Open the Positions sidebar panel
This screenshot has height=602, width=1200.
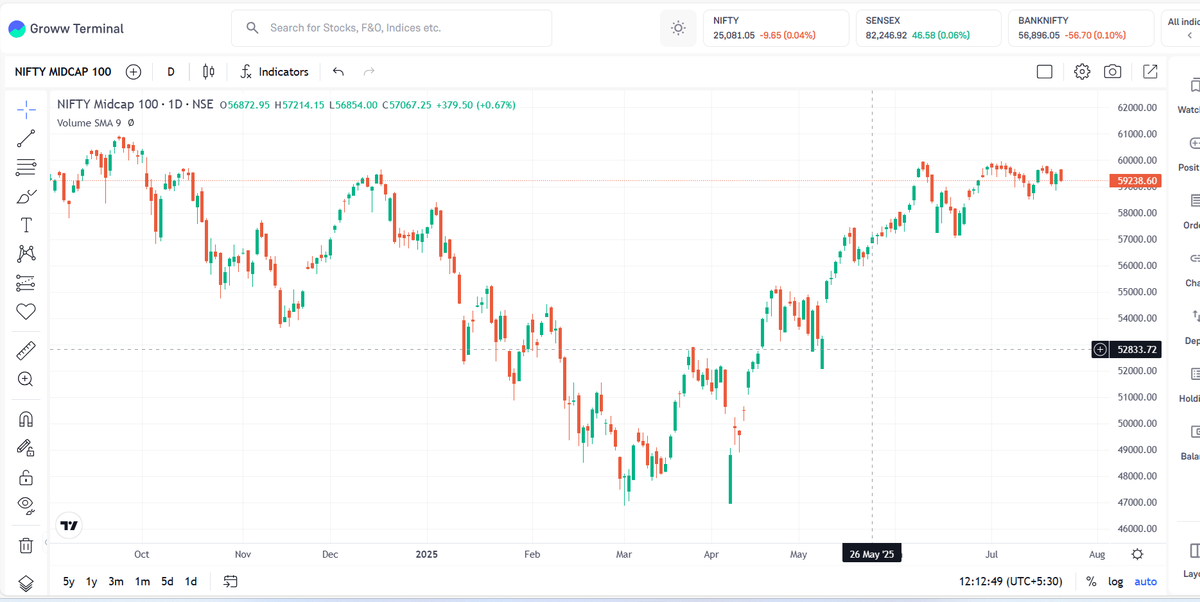point(1190,153)
